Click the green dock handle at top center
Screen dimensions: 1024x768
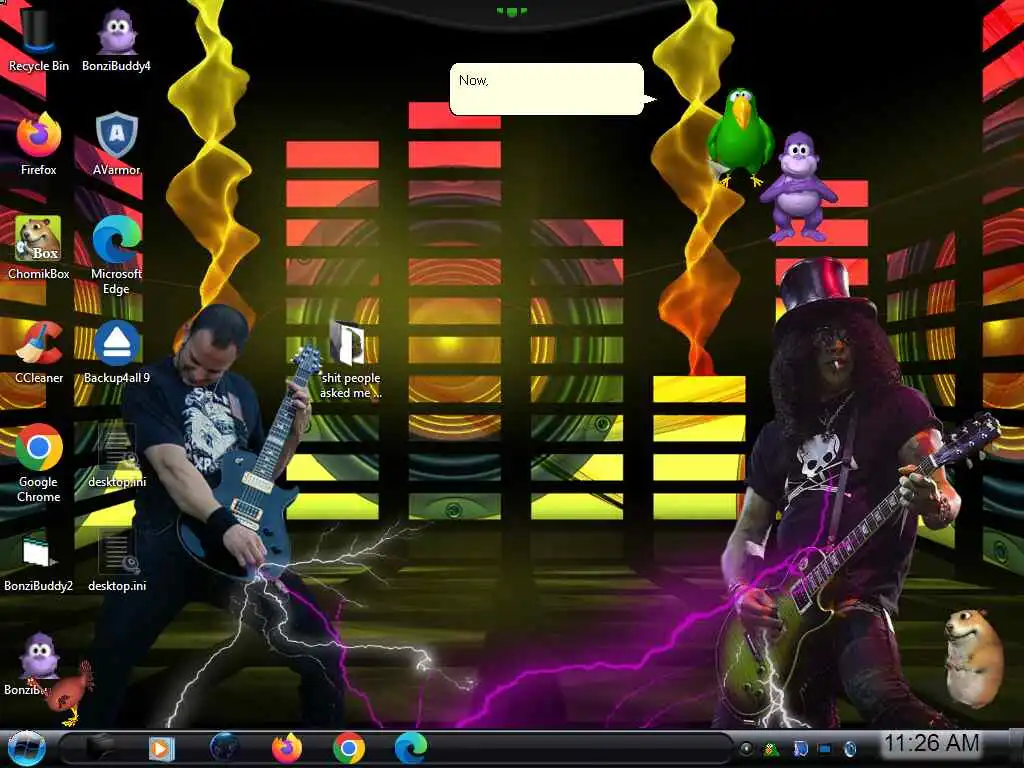[x=511, y=11]
